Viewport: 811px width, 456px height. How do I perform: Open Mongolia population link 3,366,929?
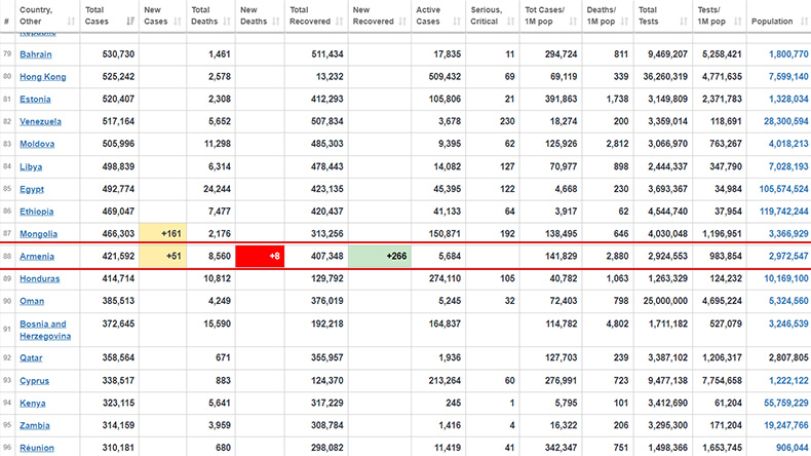click(x=788, y=234)
